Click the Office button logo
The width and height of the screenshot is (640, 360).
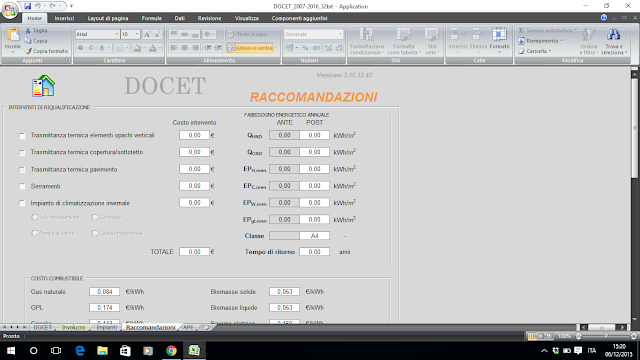10,10
